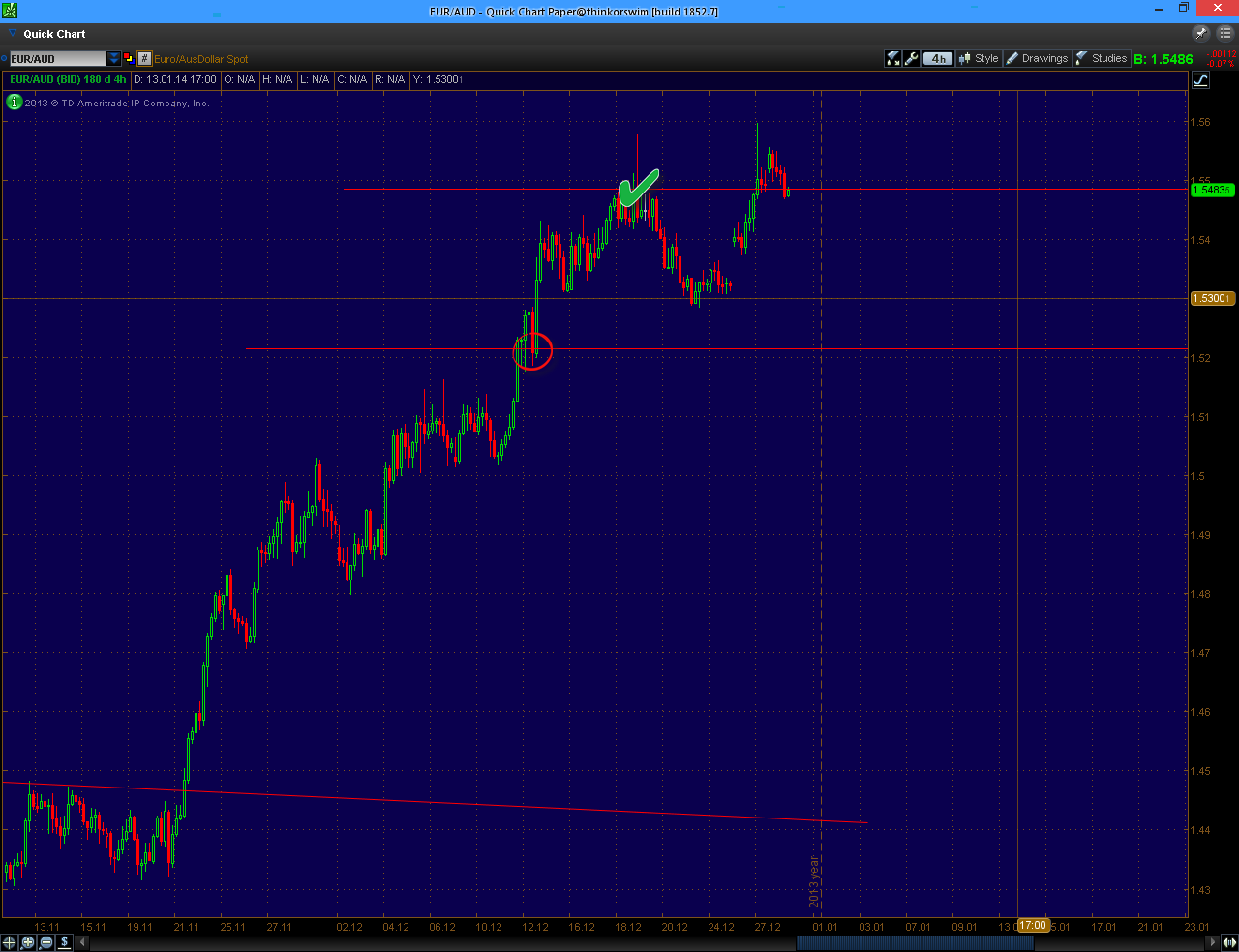Click the expand time axis icon bottom-right

pyautogui.click(x=1229, y=941)
